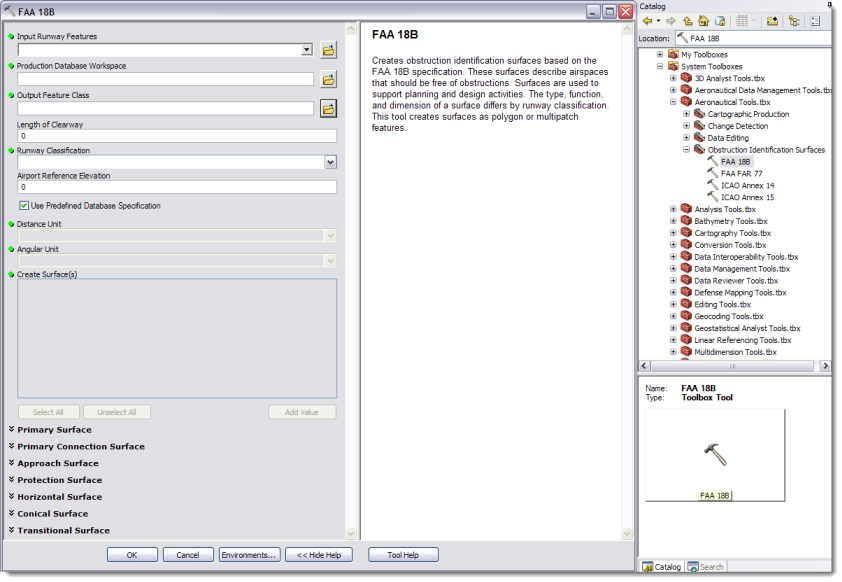The image size is (842, 582).
Task: Click the Conversion Tools toolbox icon
Action: click(x=686, y=244)
